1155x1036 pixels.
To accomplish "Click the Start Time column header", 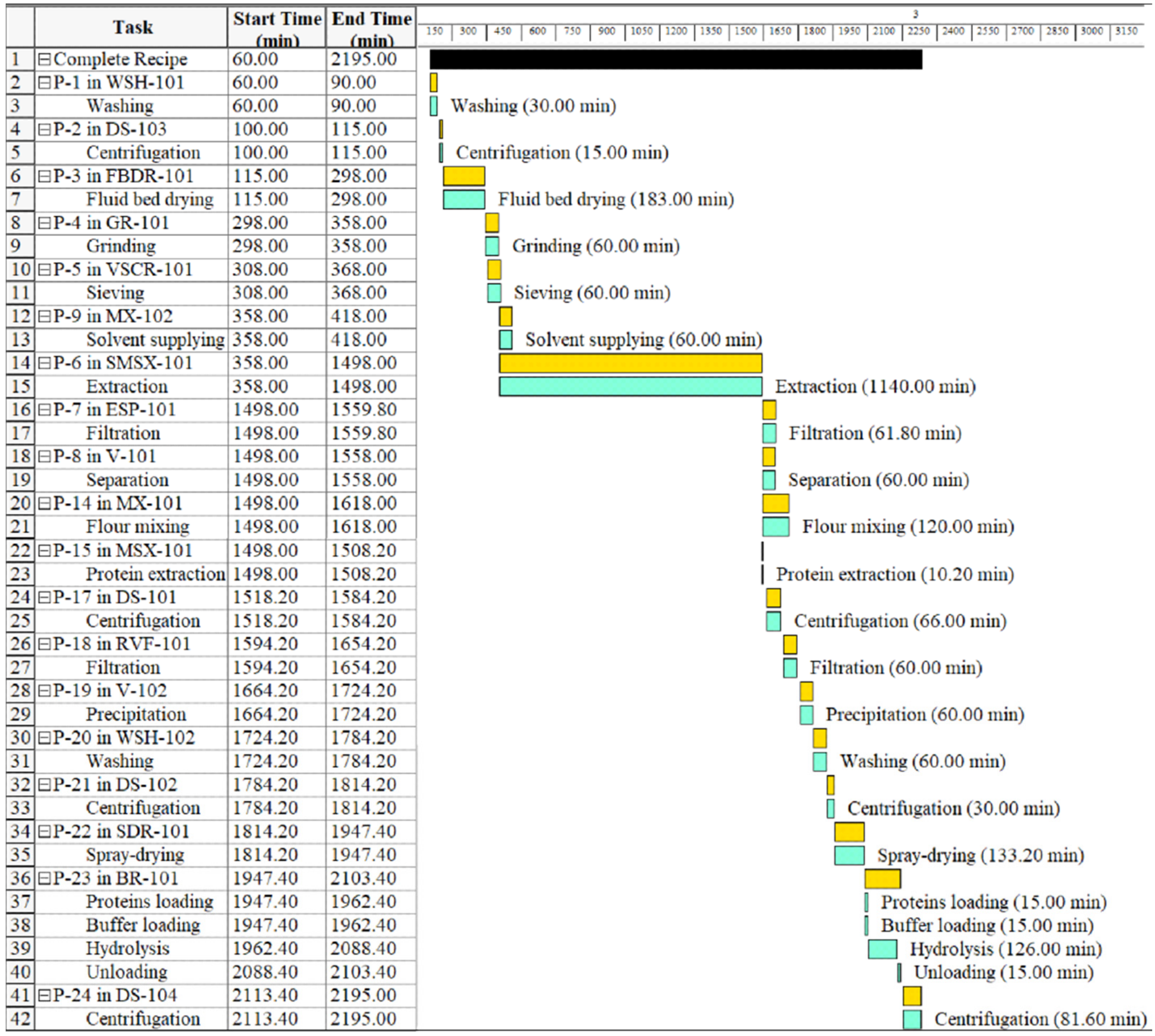I will coord(277,27).
